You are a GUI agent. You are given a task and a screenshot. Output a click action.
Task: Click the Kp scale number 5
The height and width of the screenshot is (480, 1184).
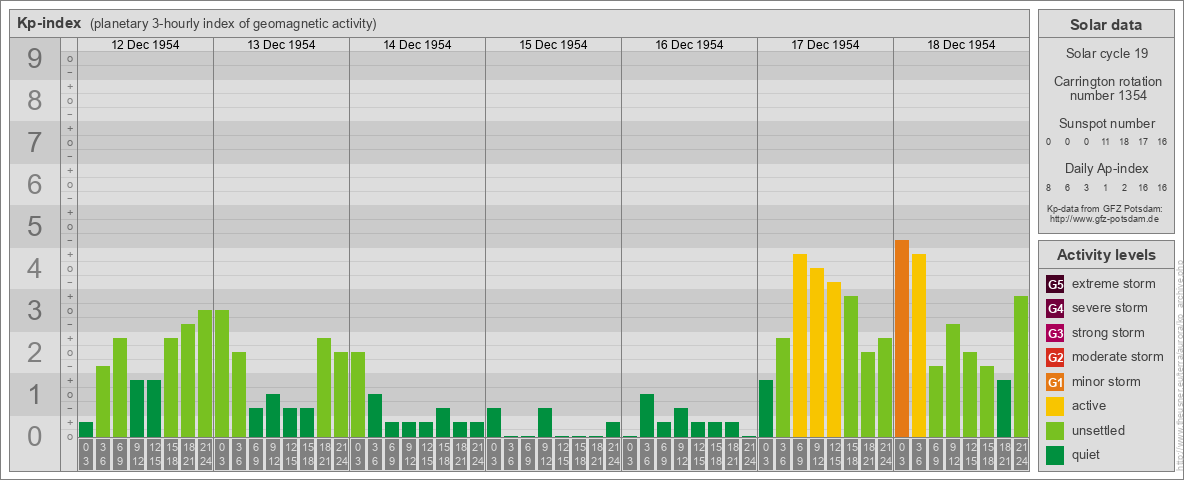click(35, 226)
